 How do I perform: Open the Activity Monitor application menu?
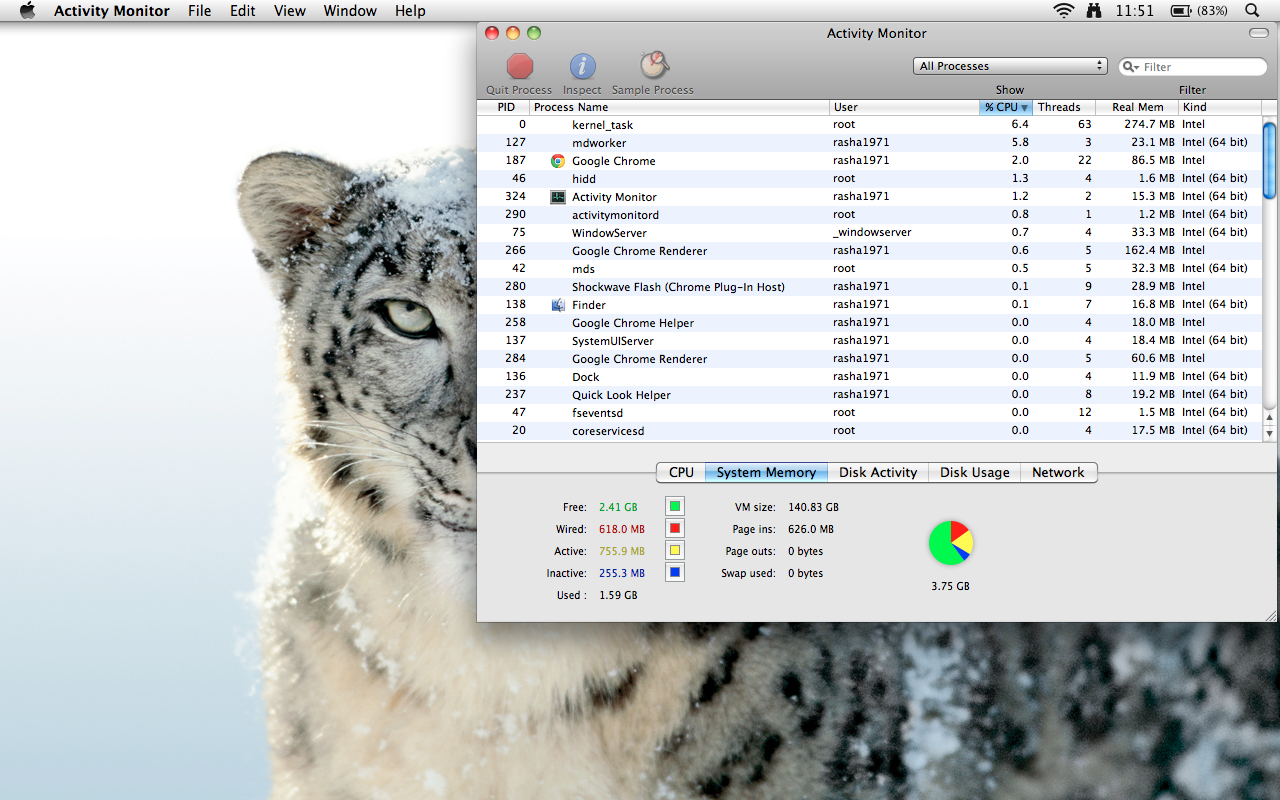[112, 11]
